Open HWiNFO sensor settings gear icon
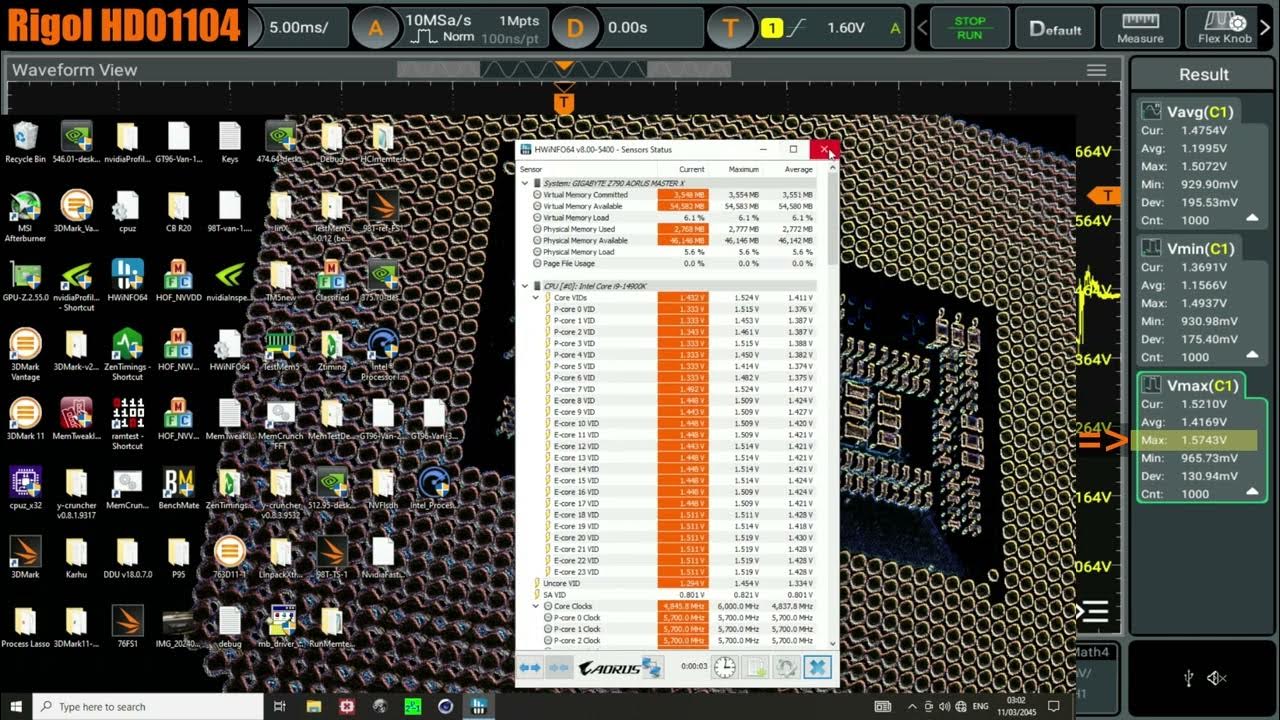This screenshot has width=1280, height=720. click(x=786, y=667)
